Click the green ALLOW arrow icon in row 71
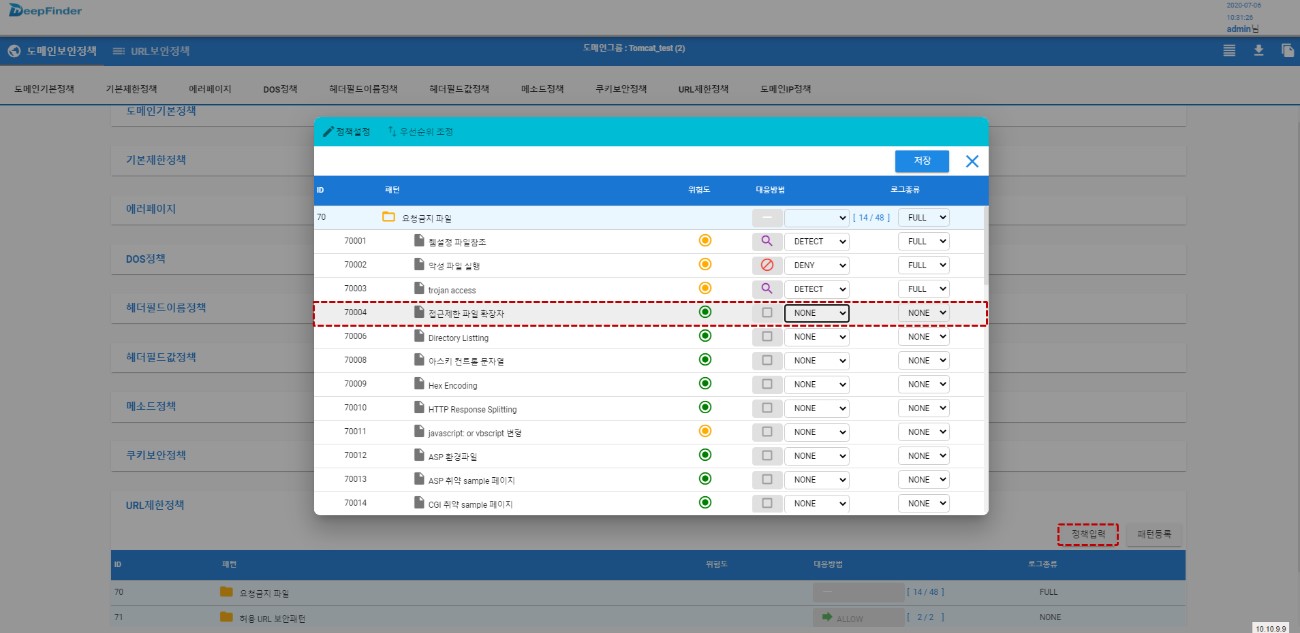The height and width of the screenshot is (633, 1300). [827, 618]
